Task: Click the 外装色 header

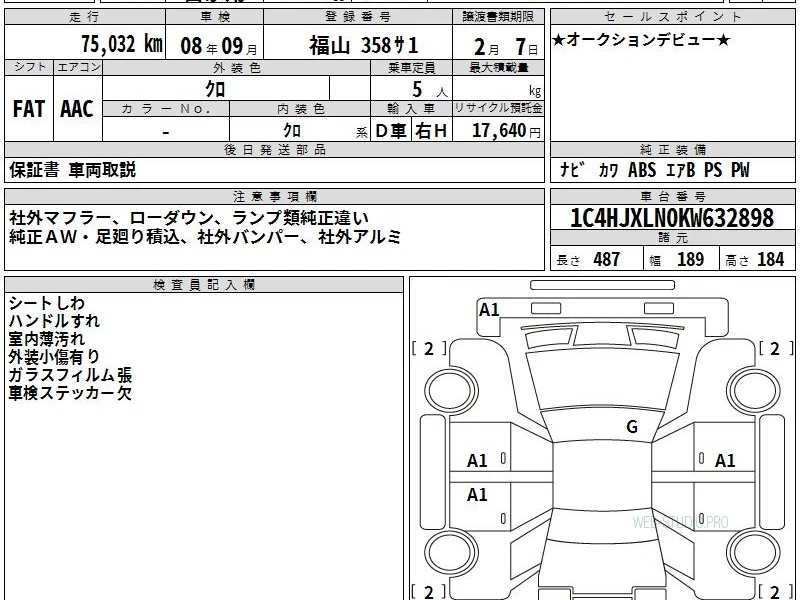Action: pyautogui.click(x=237, y=67)
